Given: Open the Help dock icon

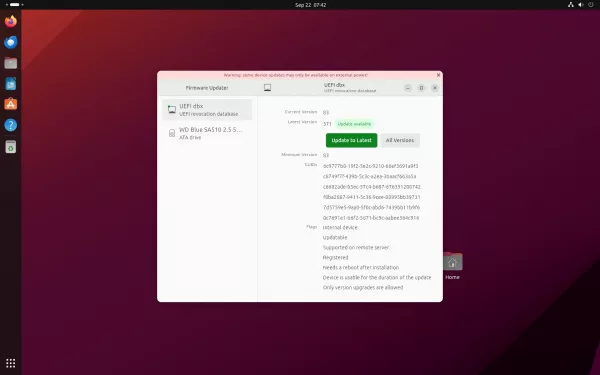Looking at the screenshot, I should [11, 125].
